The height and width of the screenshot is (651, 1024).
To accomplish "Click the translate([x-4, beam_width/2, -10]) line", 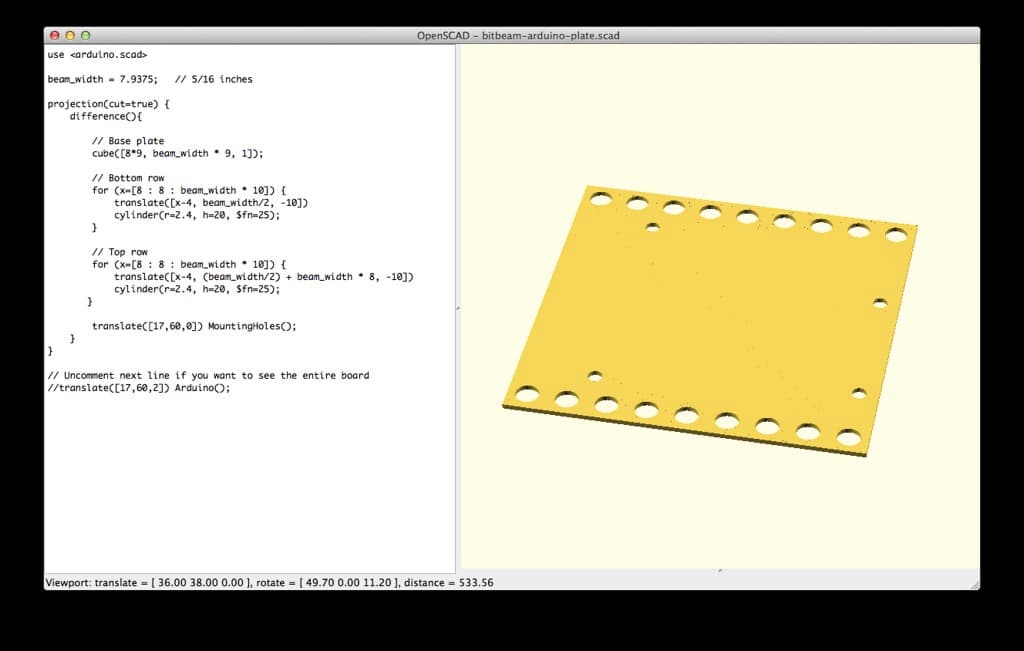I will [x=211, y=203].
